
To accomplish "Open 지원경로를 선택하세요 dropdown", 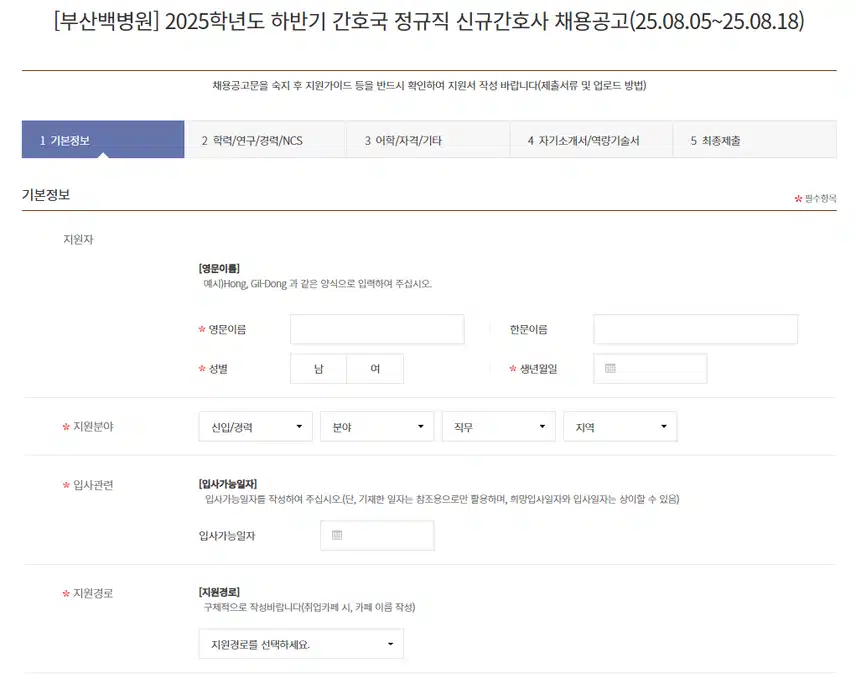I will pos(301,644).
